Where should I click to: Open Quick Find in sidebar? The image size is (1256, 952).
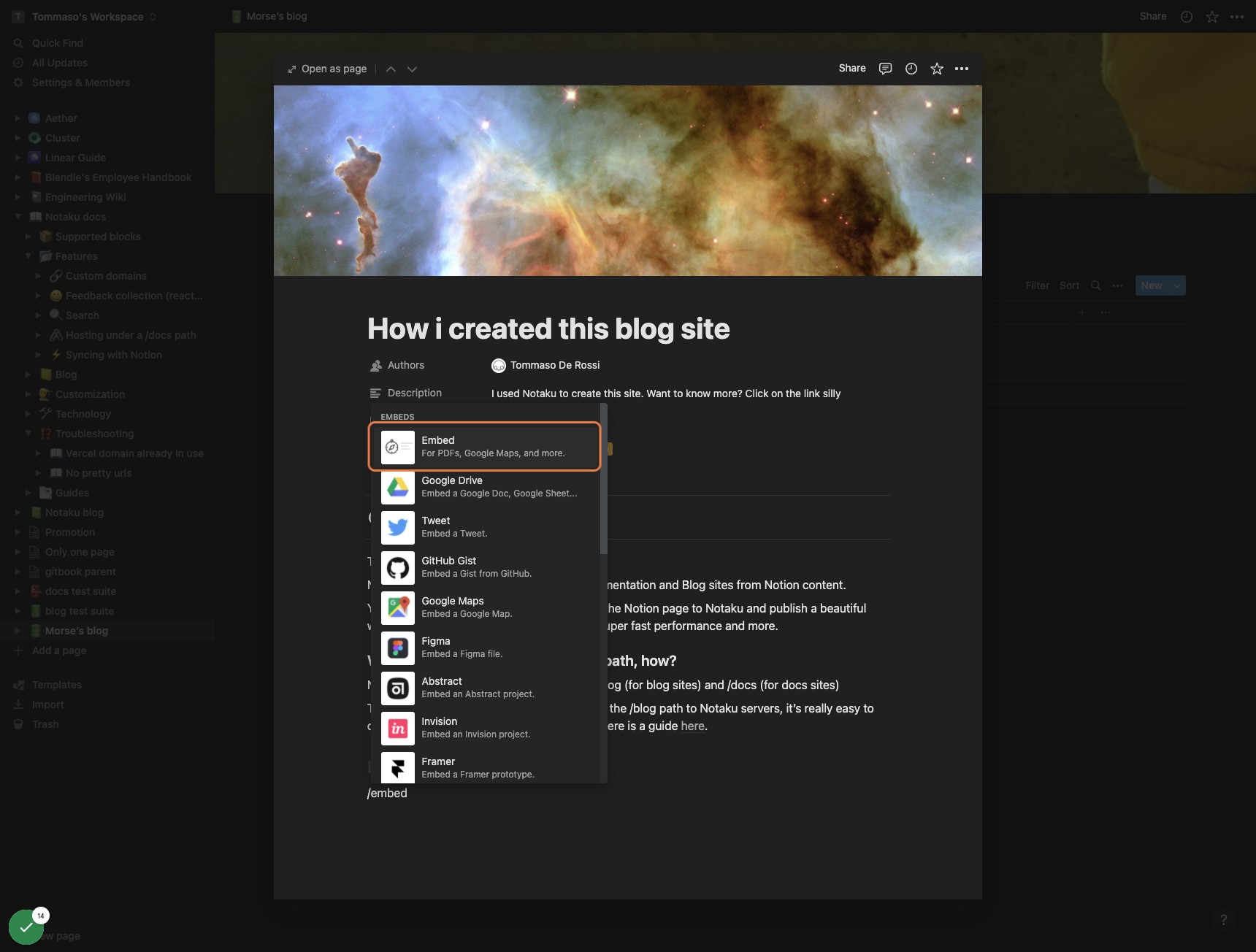point(58,43)
